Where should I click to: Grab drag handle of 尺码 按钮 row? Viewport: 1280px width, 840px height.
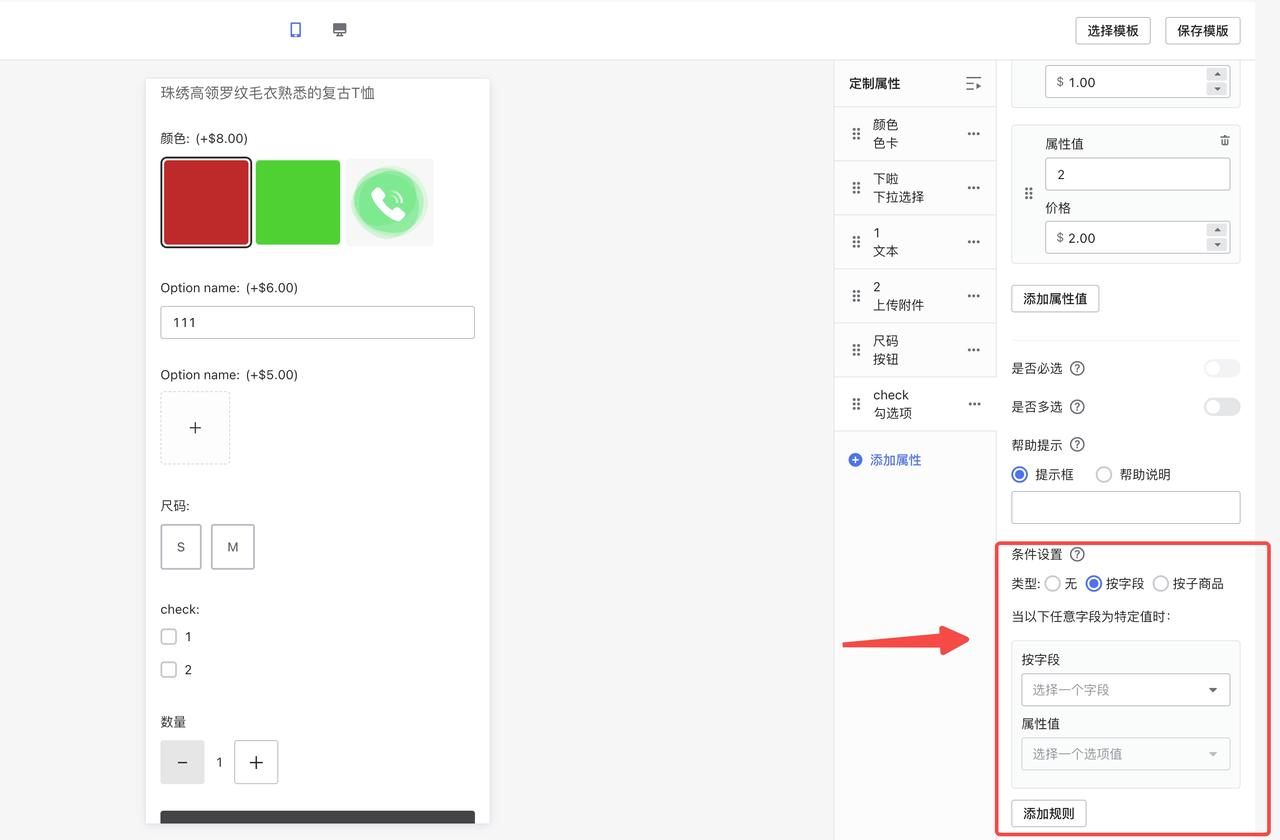(856, 350)
